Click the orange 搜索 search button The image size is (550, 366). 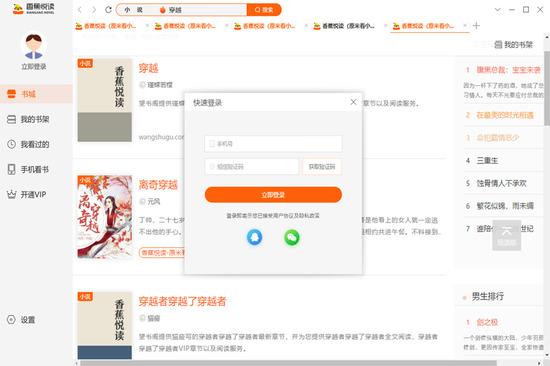click(x=264, y=10)
